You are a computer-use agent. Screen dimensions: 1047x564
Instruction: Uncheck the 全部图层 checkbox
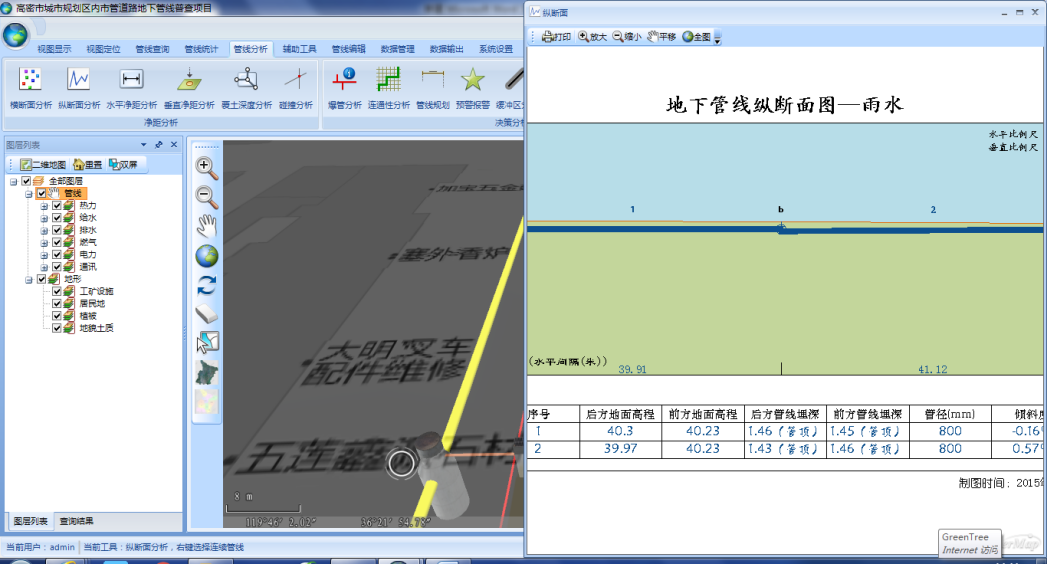pyautogui.click(x=26, y=181)
